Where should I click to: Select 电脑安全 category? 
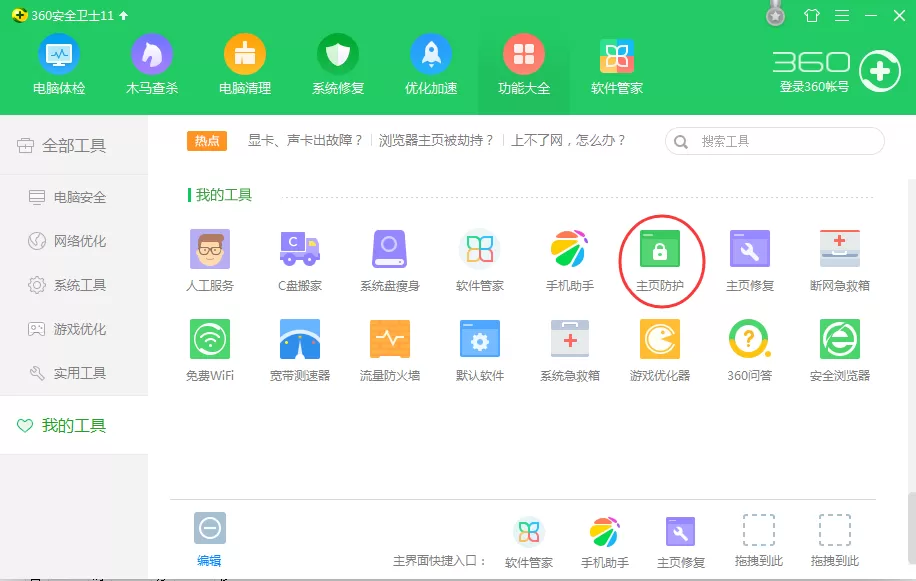tap(74, 197)
